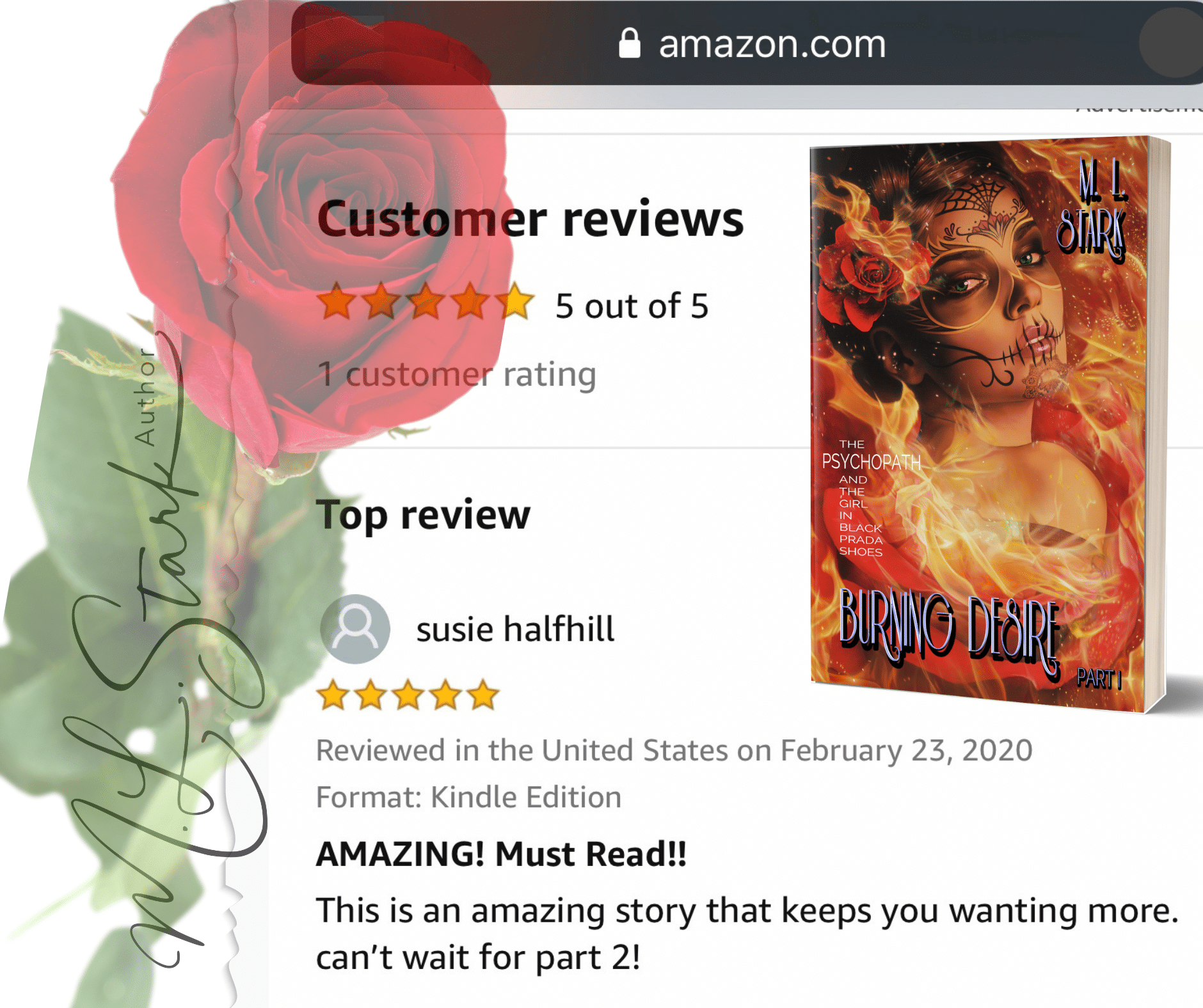Click the review body about part 2

747,933
